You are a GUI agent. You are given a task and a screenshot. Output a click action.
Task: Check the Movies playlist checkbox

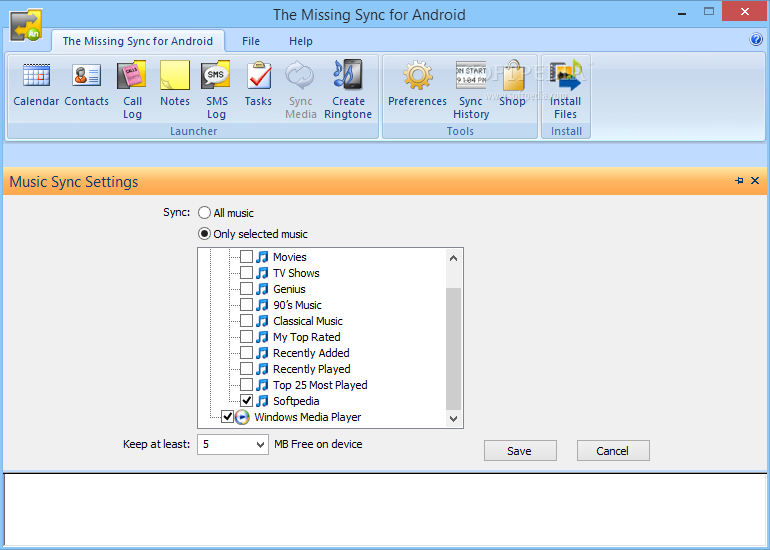click(x=247, y=256)
